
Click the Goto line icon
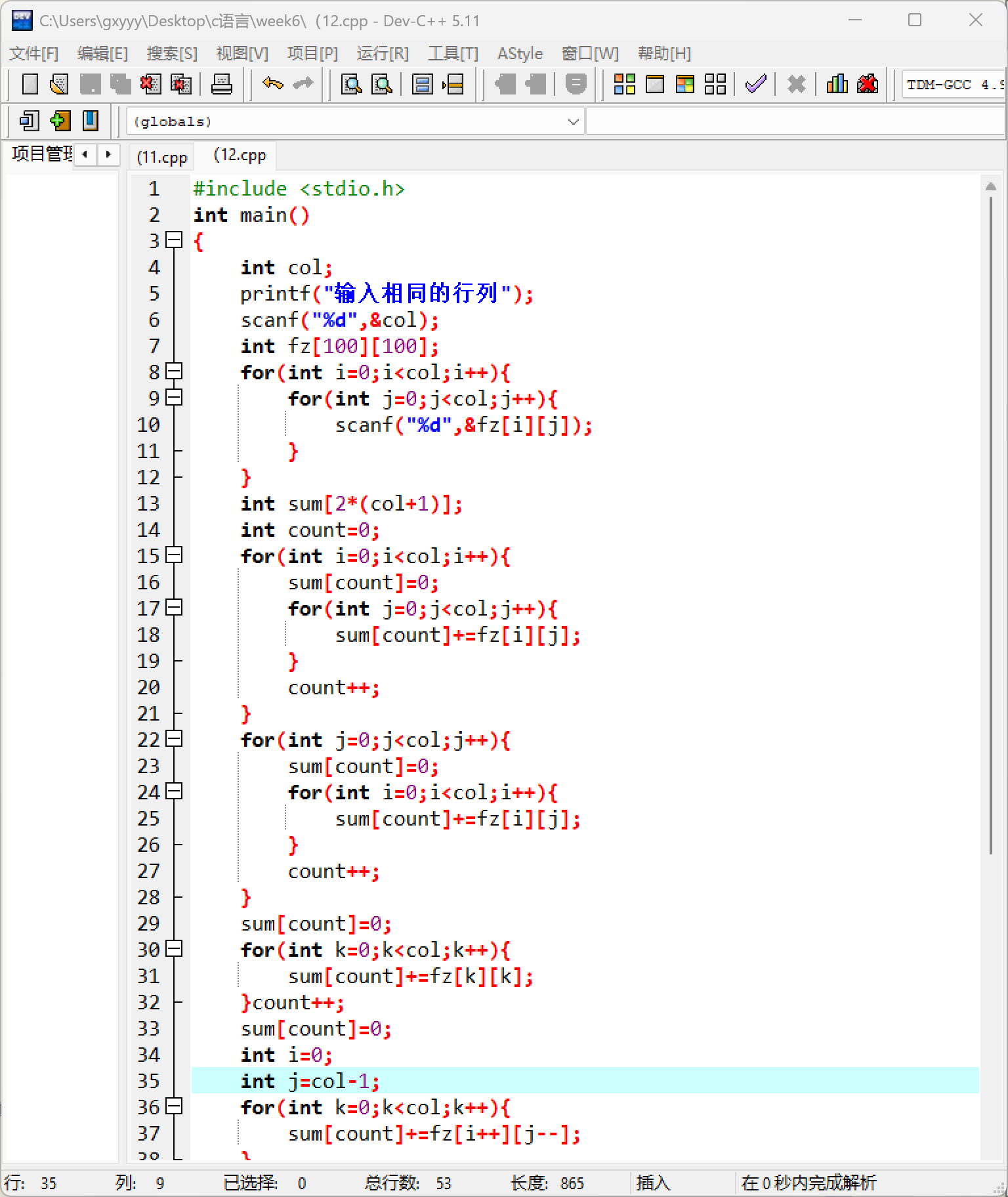click(453, 84)
